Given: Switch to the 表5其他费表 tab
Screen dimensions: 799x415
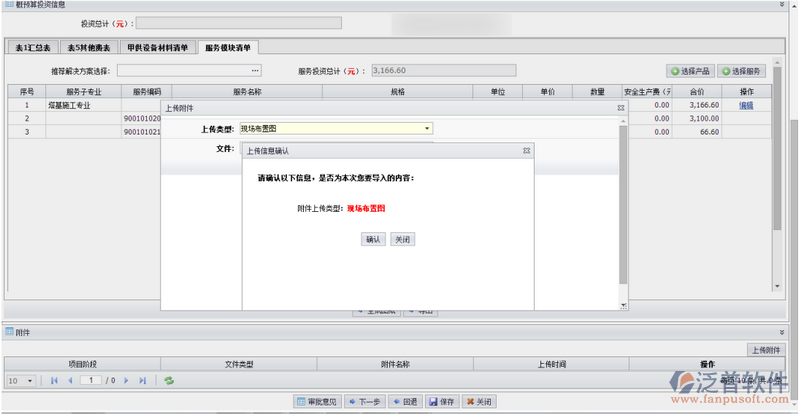Looking at the screenshot, I should (87, 47).
